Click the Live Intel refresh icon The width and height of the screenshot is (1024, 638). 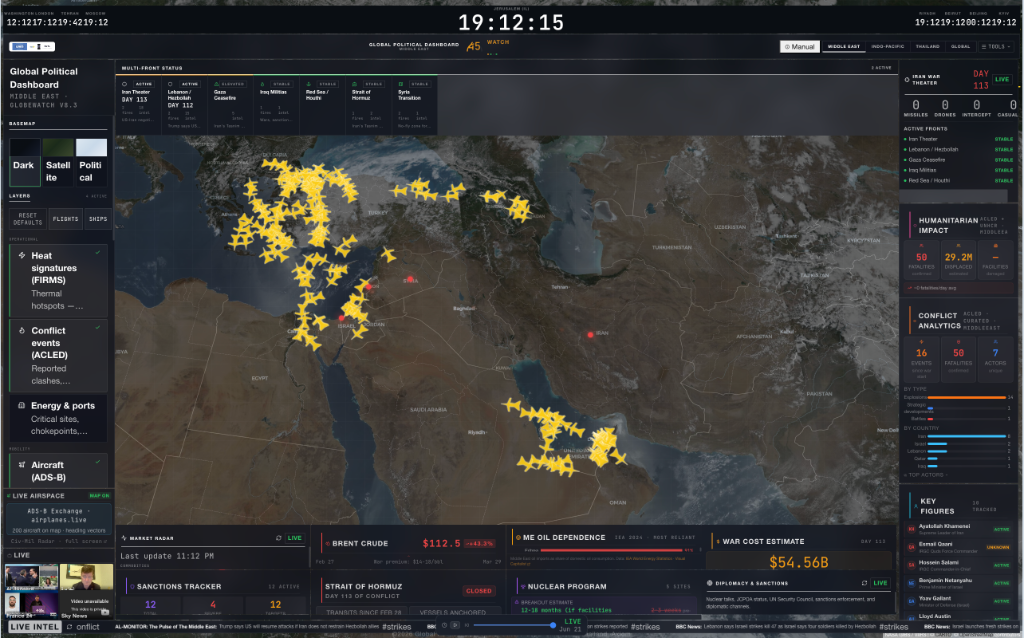[69, 627]
